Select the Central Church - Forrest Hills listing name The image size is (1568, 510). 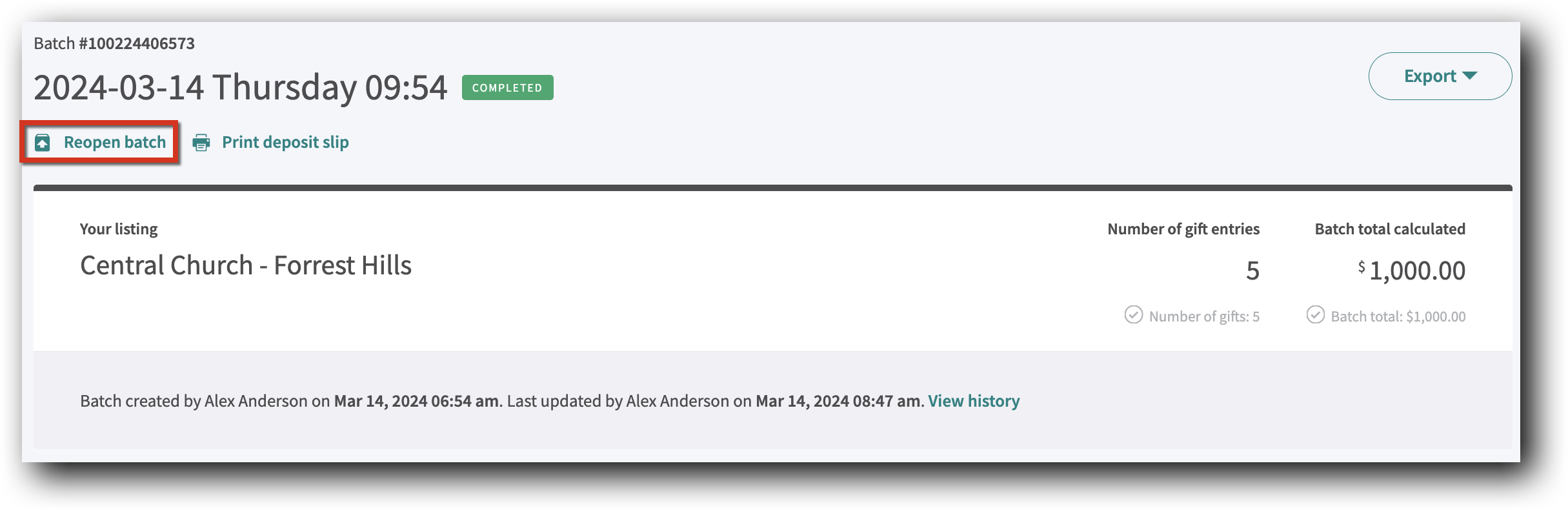point(246,265)
